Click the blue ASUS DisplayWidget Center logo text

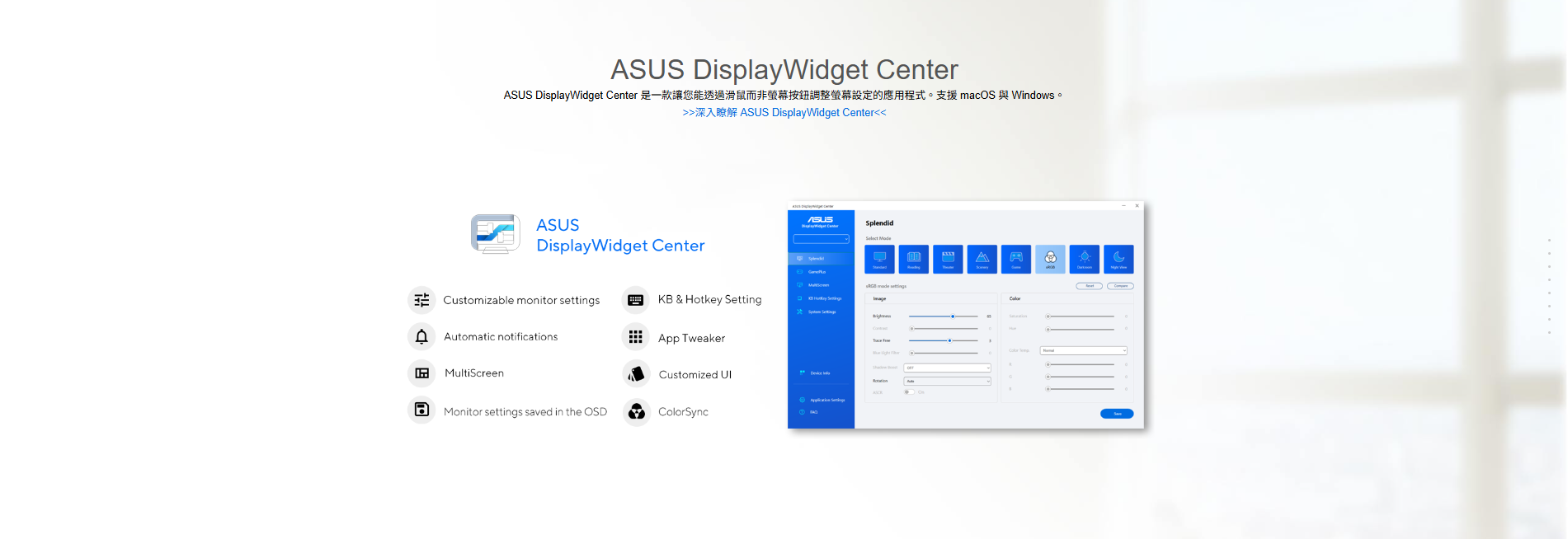click(620, 236)
